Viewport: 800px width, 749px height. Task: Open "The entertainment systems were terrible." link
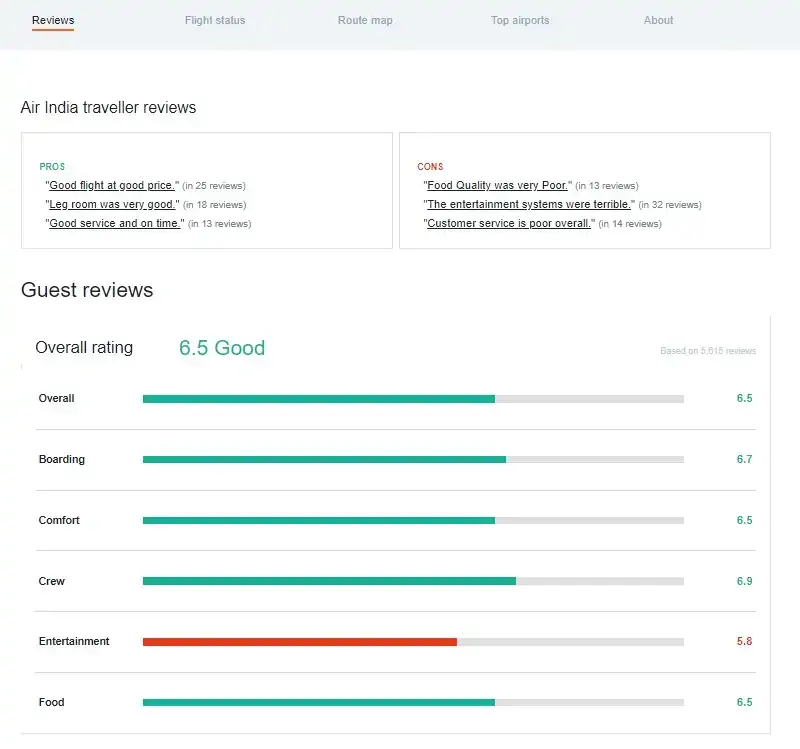click(x=530, y=205)
